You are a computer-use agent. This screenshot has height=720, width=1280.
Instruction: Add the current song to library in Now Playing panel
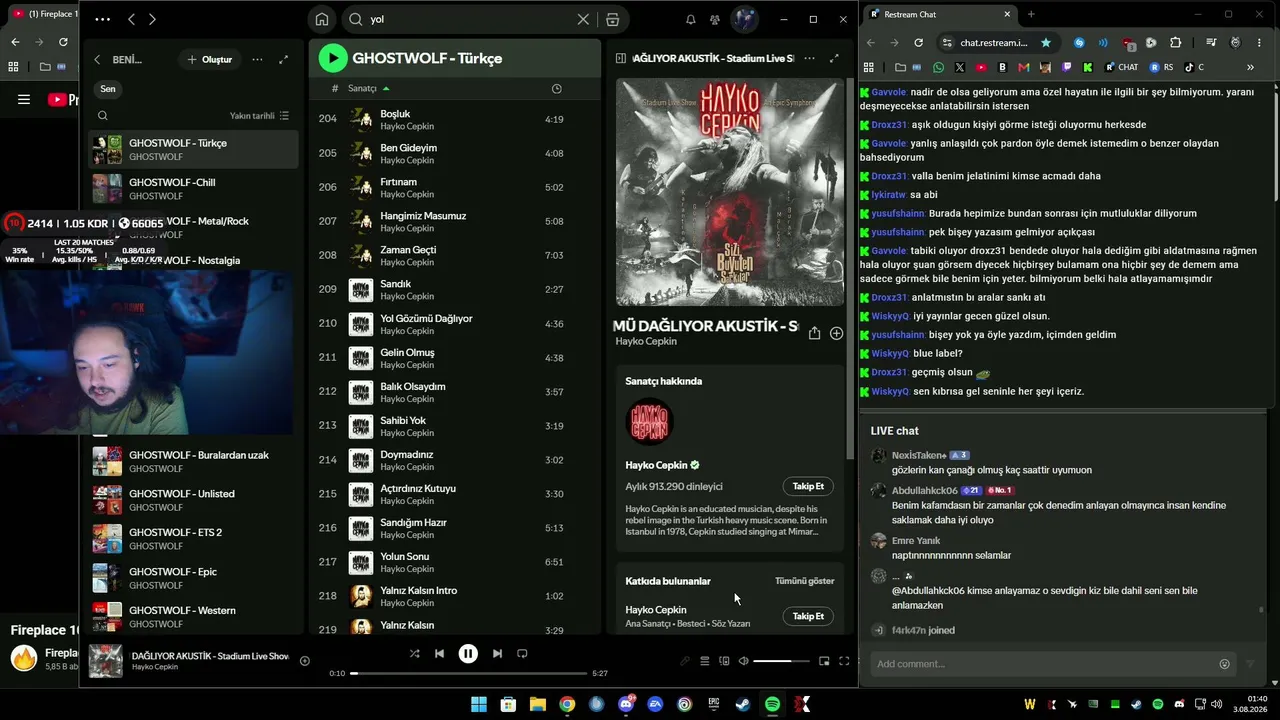pos(836,333)
